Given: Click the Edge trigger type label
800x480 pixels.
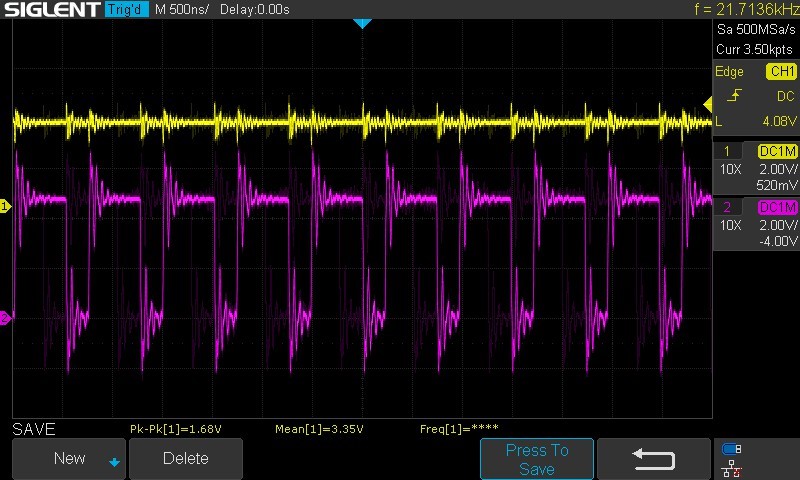Looking at the screenshot, I should click(x=729, y=72).
